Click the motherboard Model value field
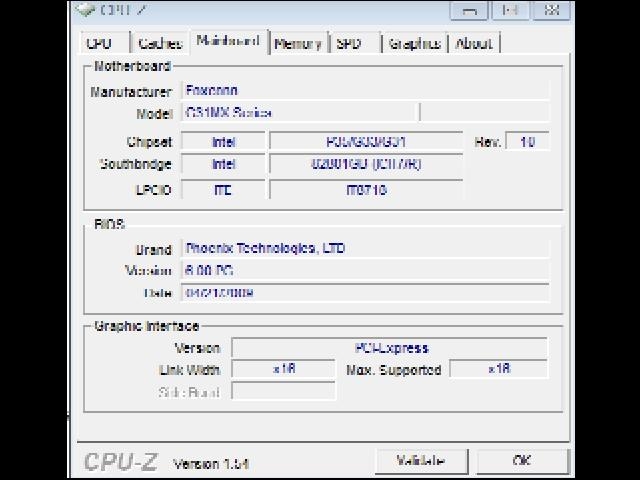 coord(299,113)
